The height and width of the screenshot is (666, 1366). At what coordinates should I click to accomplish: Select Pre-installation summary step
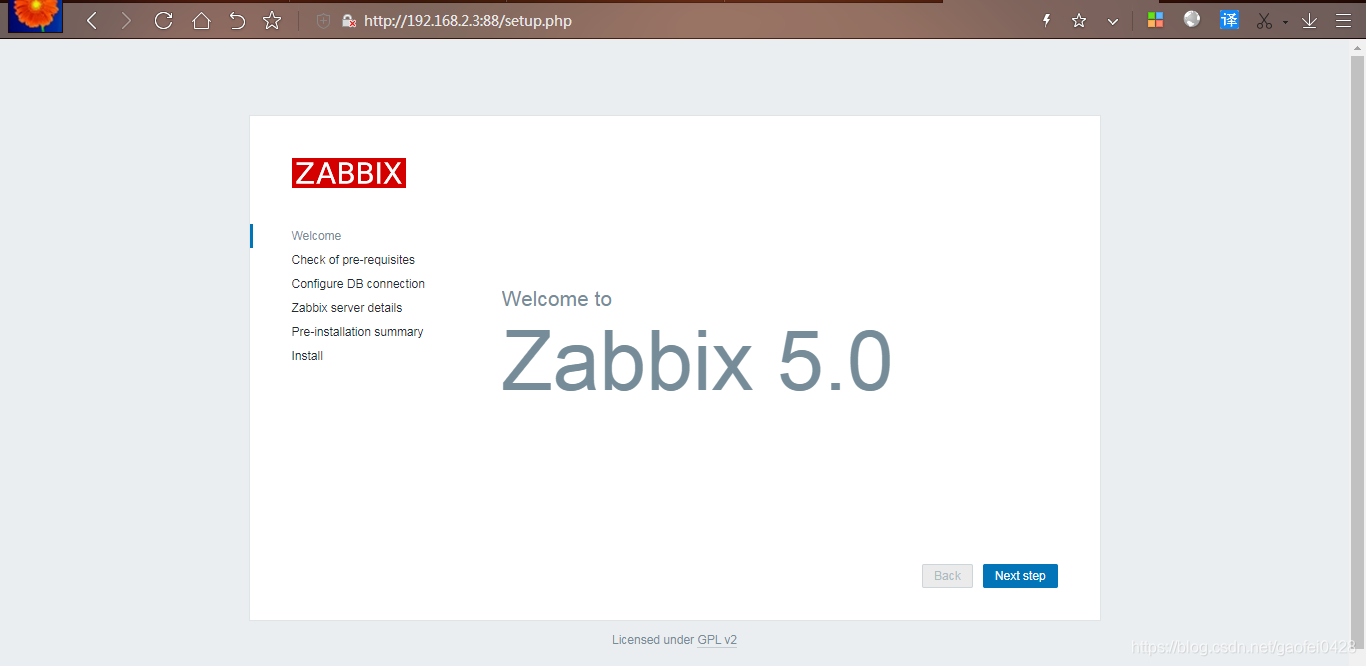point(357,332)
